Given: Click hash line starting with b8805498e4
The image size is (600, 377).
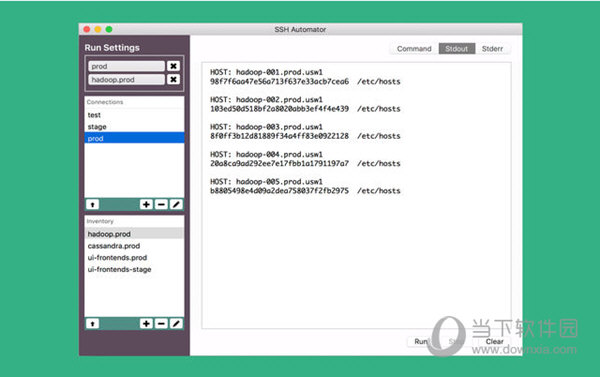Looking at the screenshot, I should [x=305, y=191].
